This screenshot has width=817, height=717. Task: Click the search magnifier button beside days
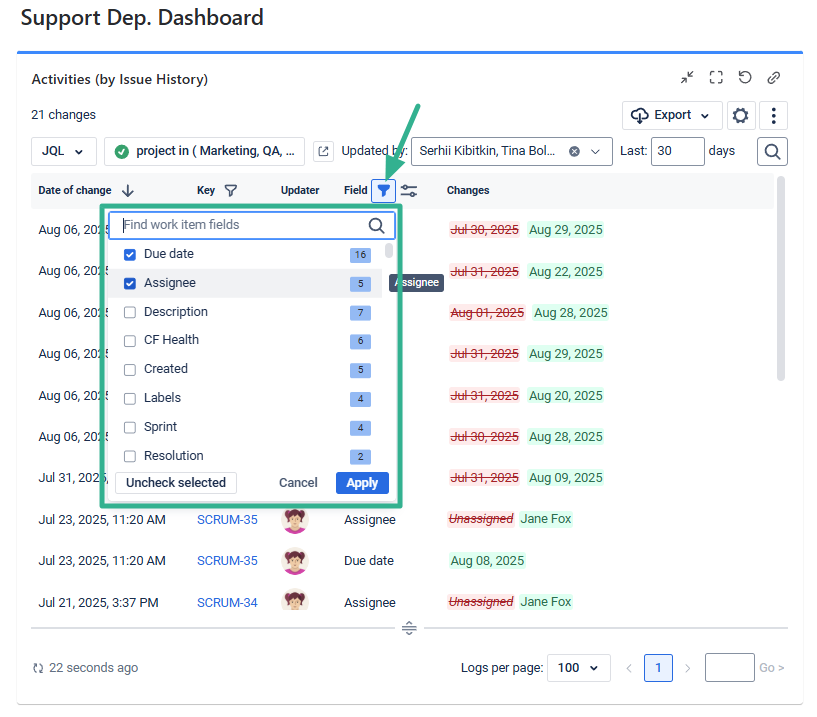point(772,151)
